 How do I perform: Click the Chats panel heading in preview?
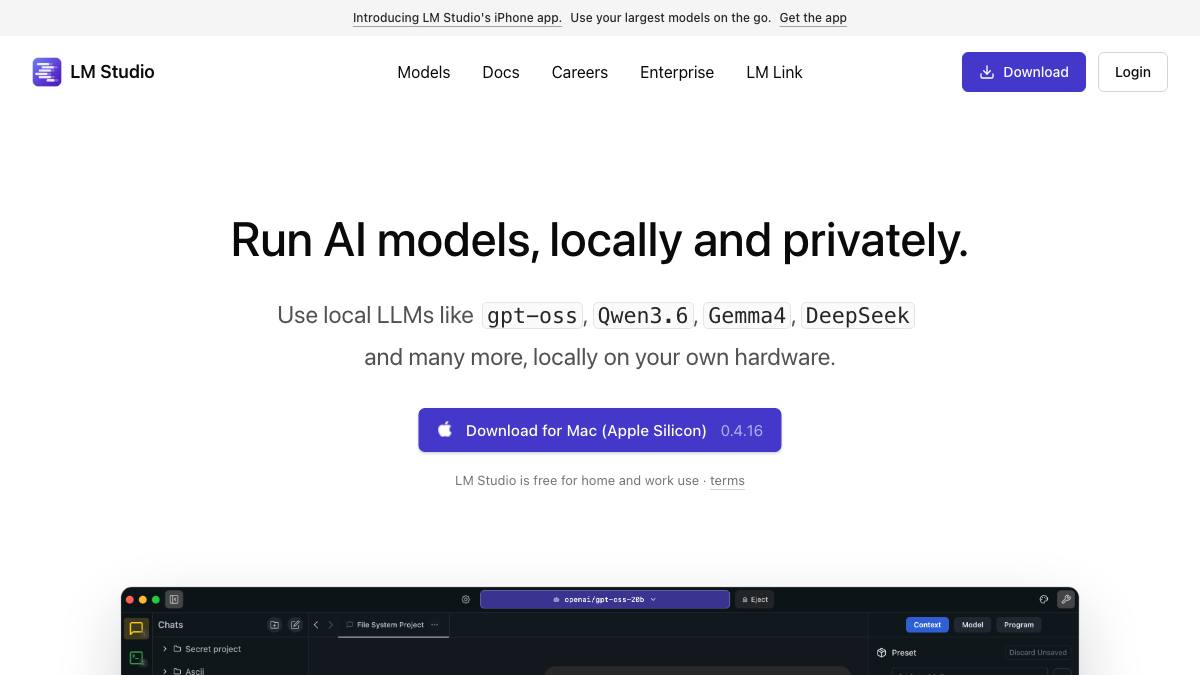171,625
